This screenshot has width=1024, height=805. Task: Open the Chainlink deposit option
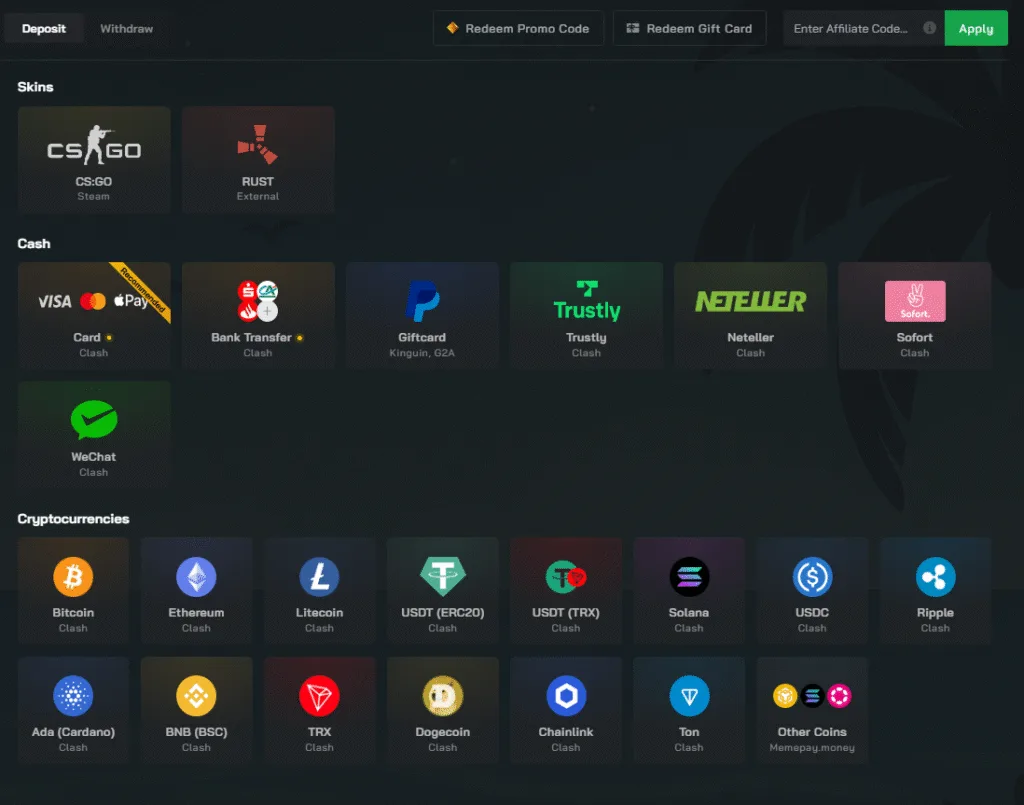566,710
